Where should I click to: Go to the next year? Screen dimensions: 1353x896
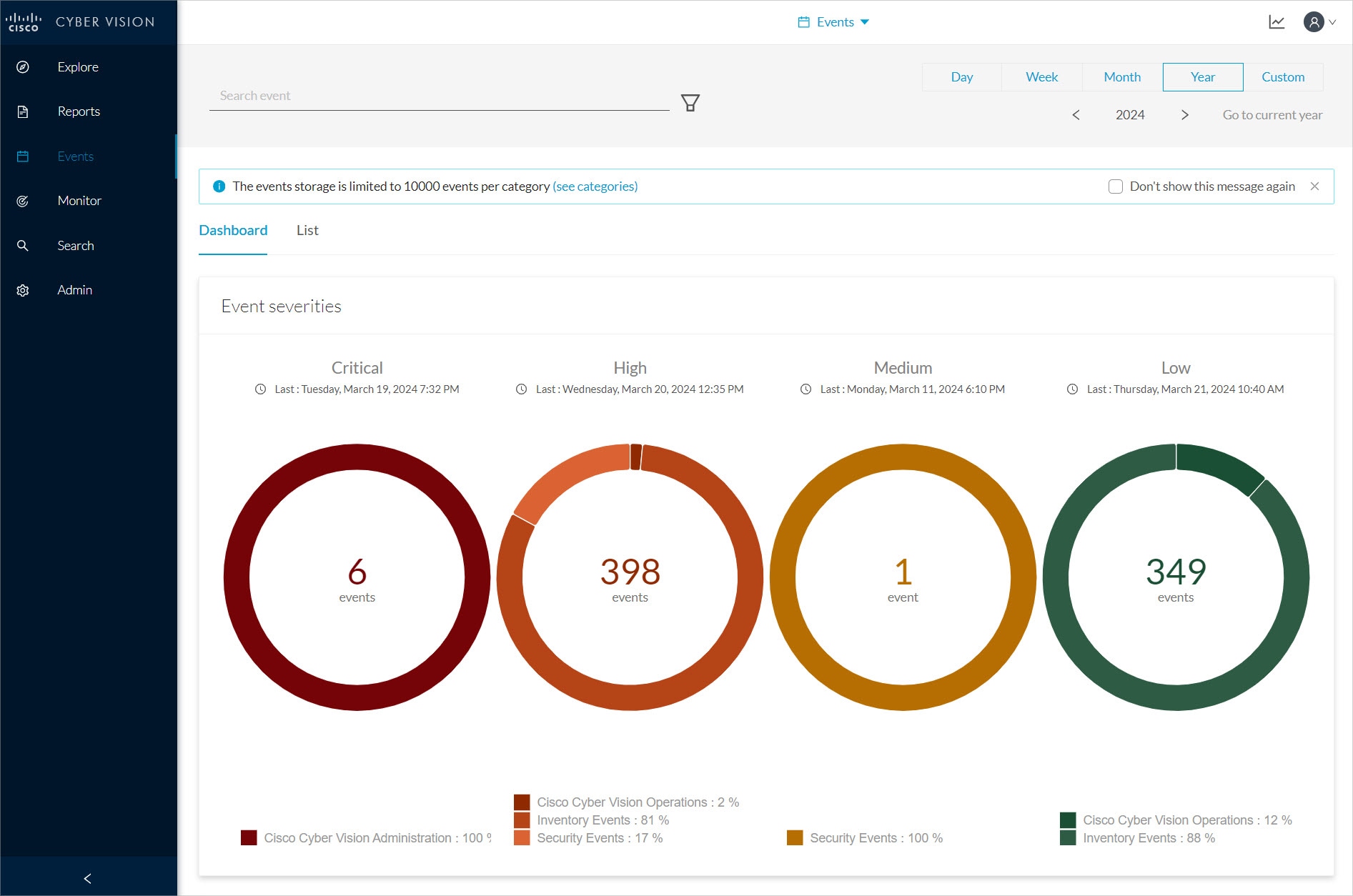pos(1184,115)
